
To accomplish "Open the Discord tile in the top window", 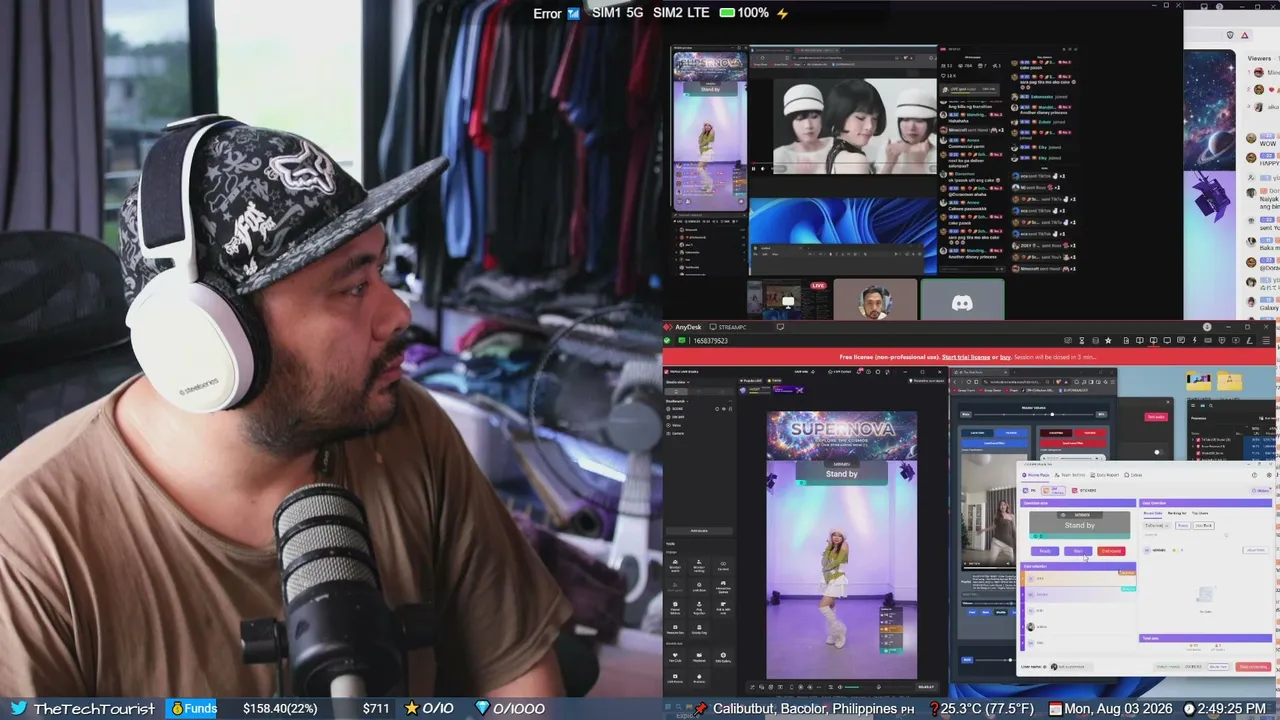I will pos(962,300).
